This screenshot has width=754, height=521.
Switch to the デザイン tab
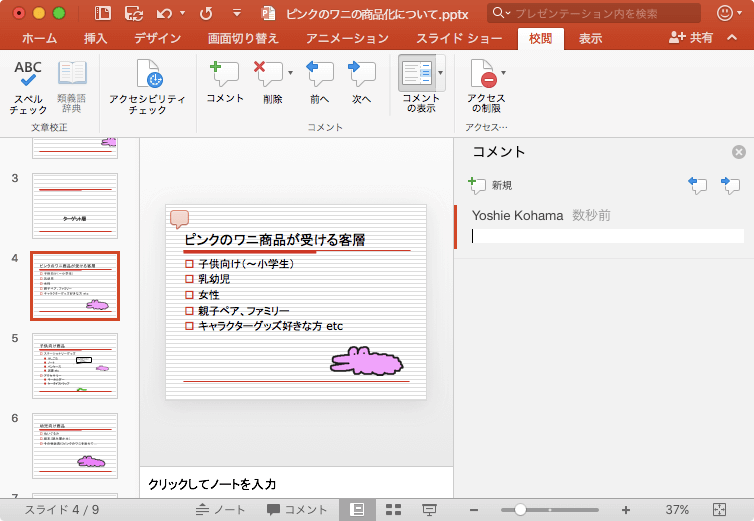click(x=157, y=38)
